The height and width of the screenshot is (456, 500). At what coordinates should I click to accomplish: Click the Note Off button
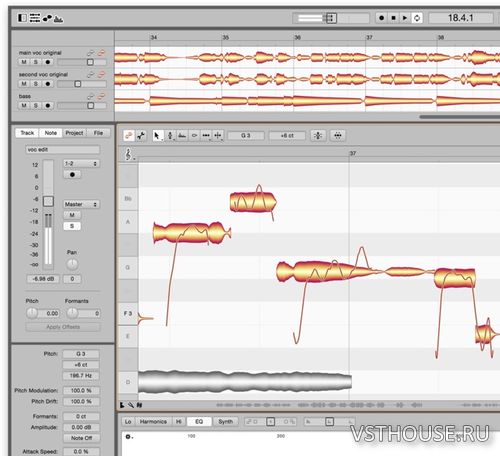point(81,438)
